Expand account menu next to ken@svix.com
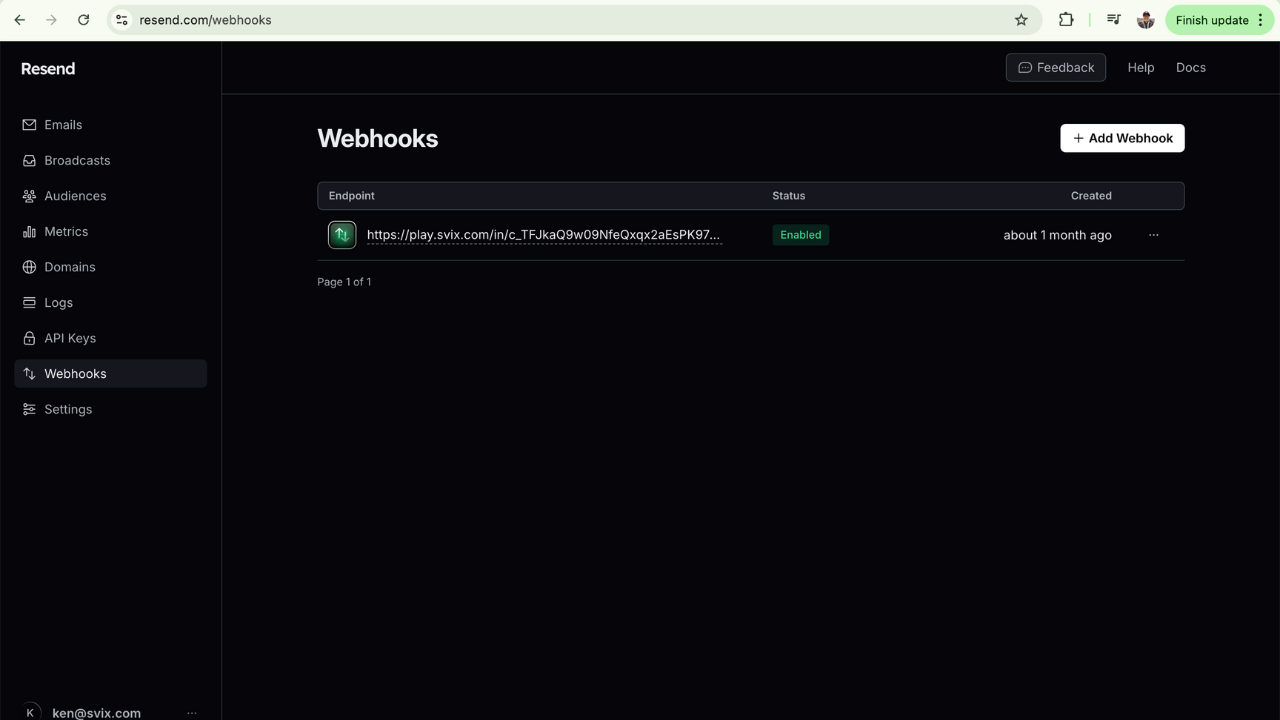This screenshot has width=1280, height=720. (x=191, y=712)
